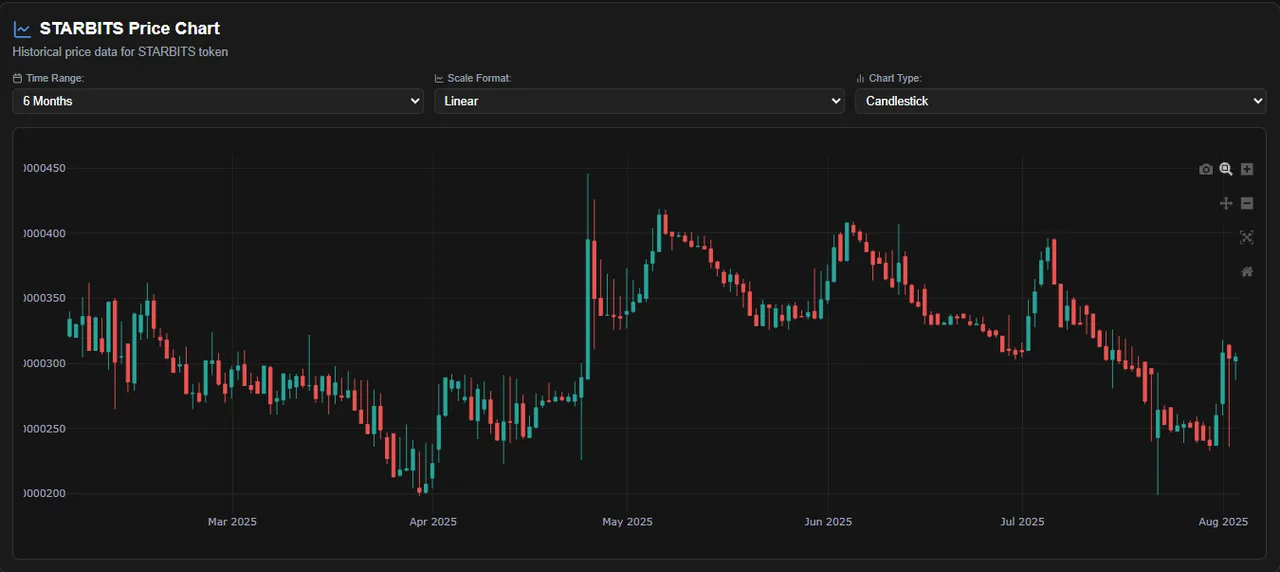Click the STARBITS Price Chart heading
Viewport: 1280px width, 572px height.
coord(130,29)
